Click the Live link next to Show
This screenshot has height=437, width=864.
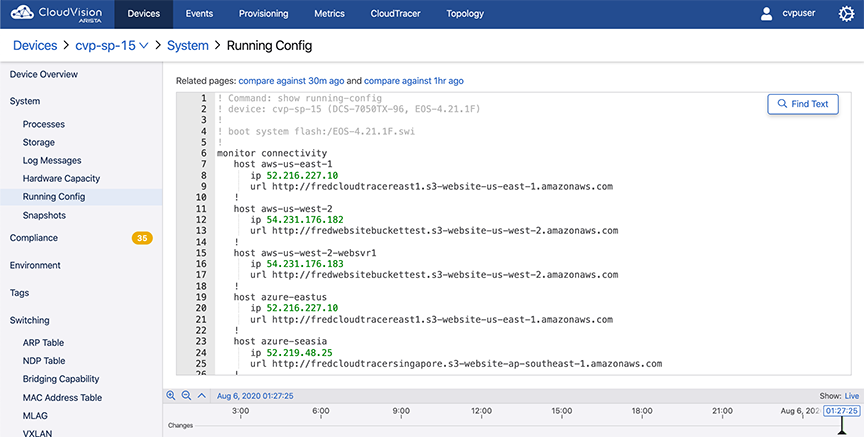[852, 396]
